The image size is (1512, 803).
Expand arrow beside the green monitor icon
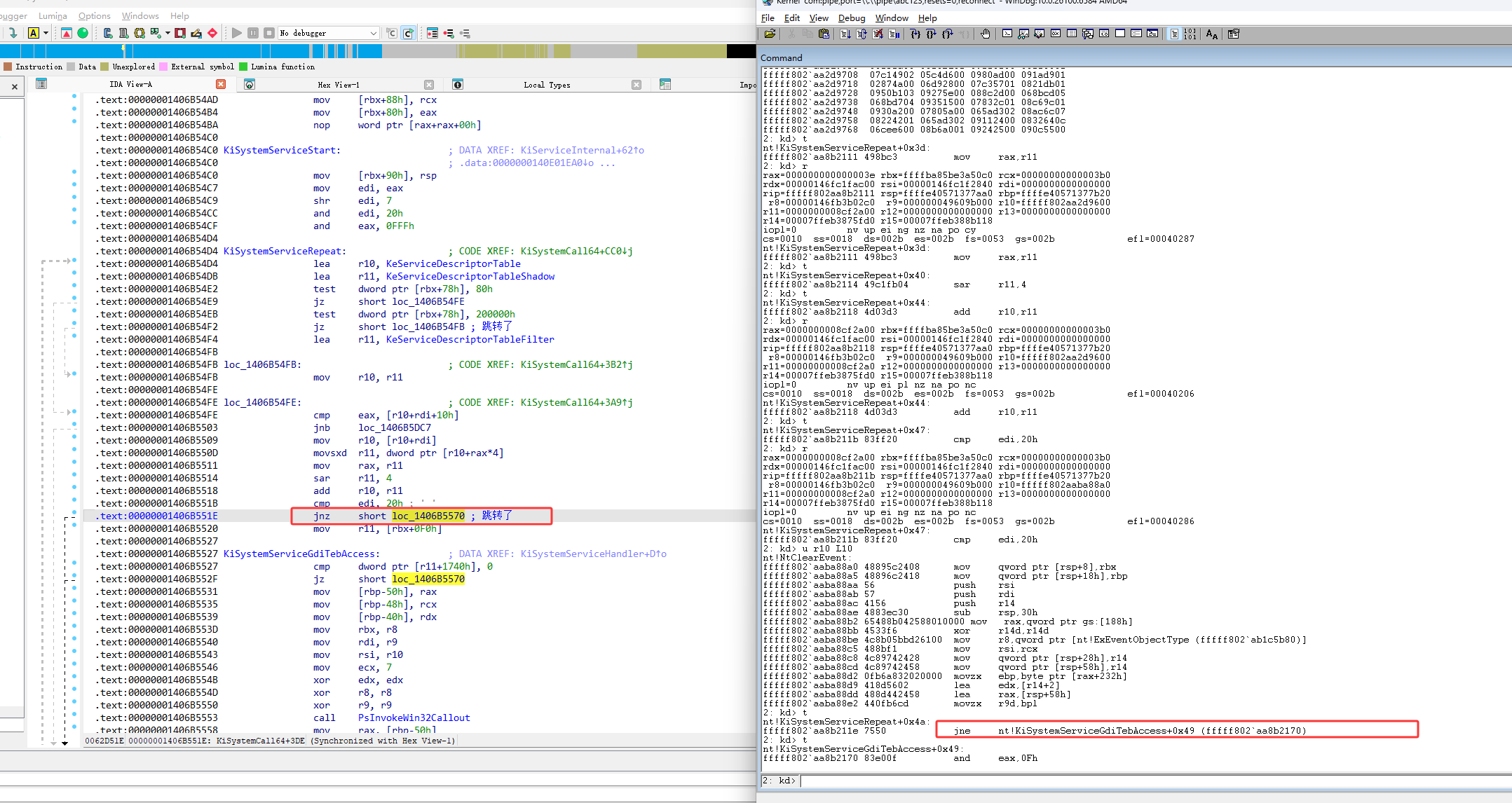pos(168,33)
